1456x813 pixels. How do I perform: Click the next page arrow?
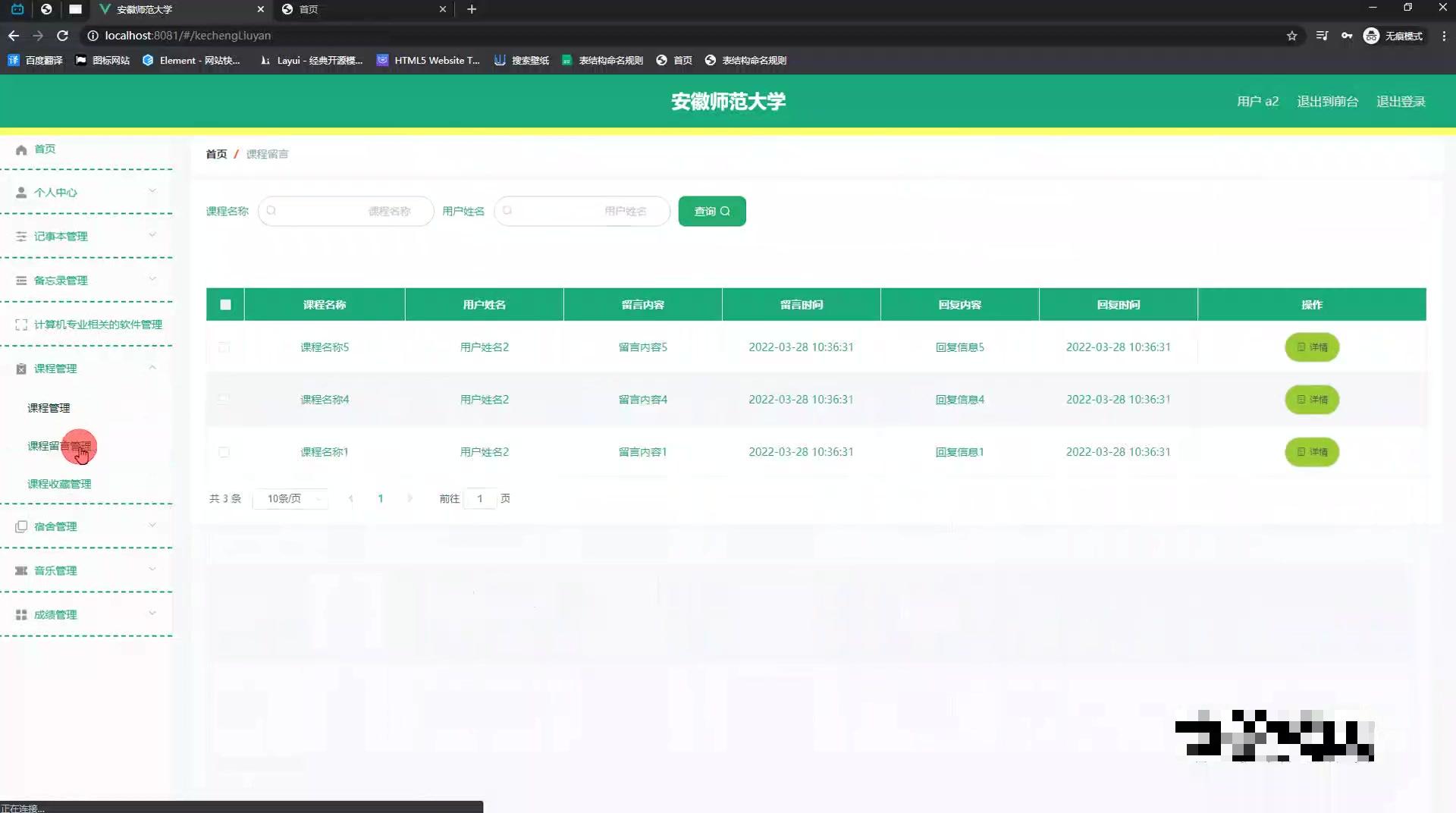pos(410,498)
